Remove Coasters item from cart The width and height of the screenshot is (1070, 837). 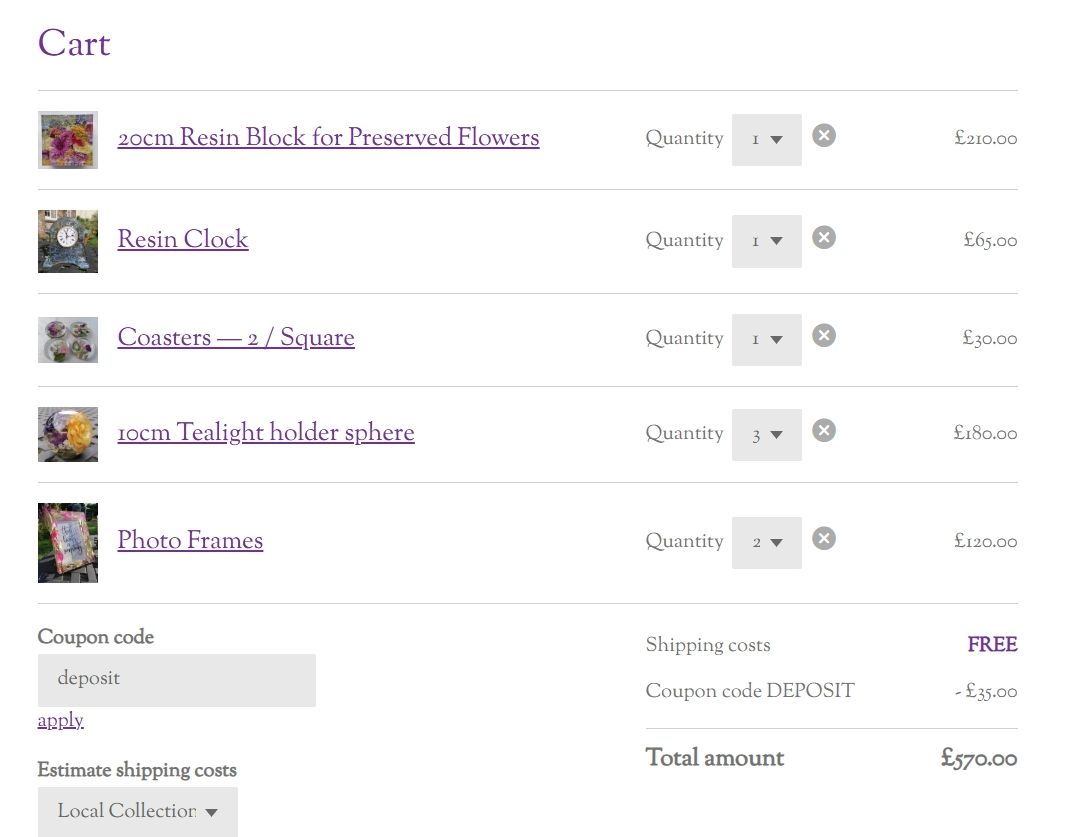point(824,336)
